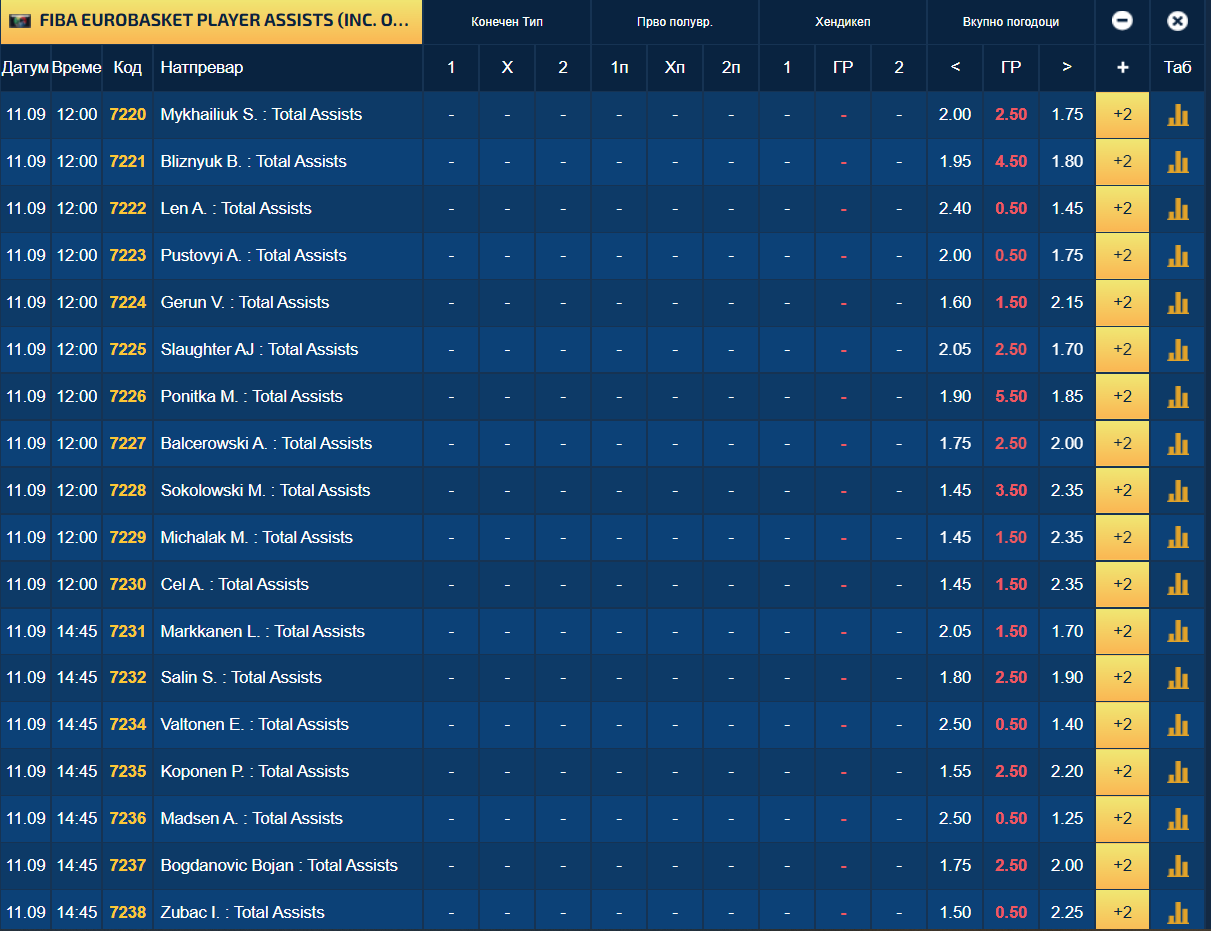
Task: Click the FIBA Eurobasket Player Assists title tab
Action: pyautogui.click(x=211, y=21)
